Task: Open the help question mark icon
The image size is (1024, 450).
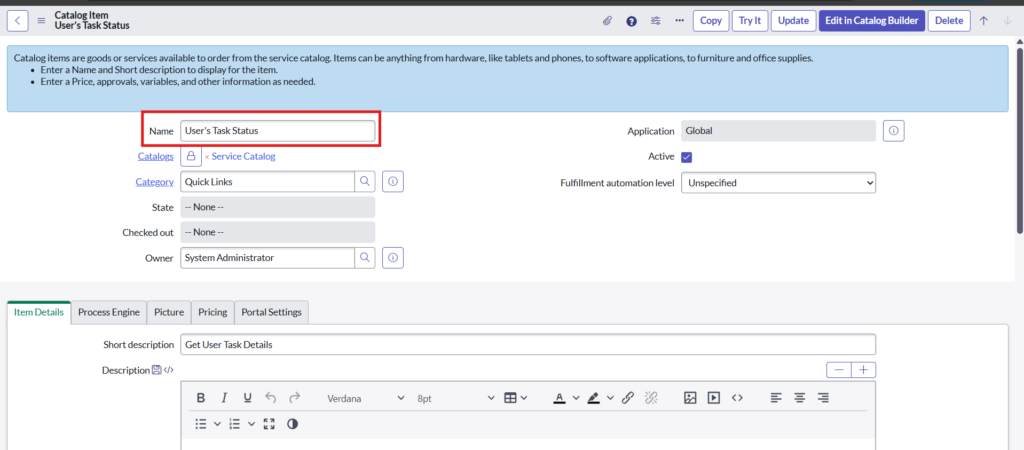Action: click(631, 21)
